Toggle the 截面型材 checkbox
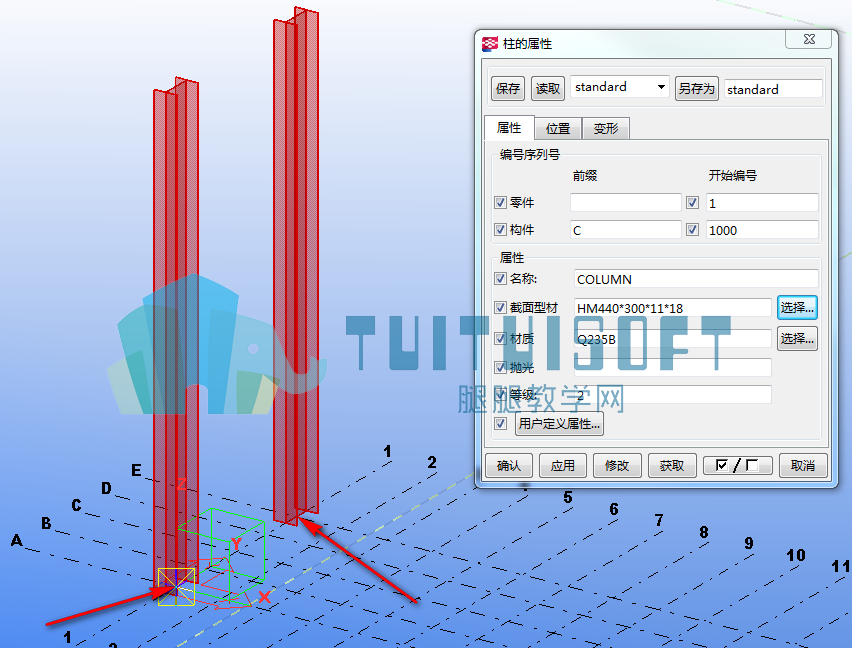 click(500, 307)
